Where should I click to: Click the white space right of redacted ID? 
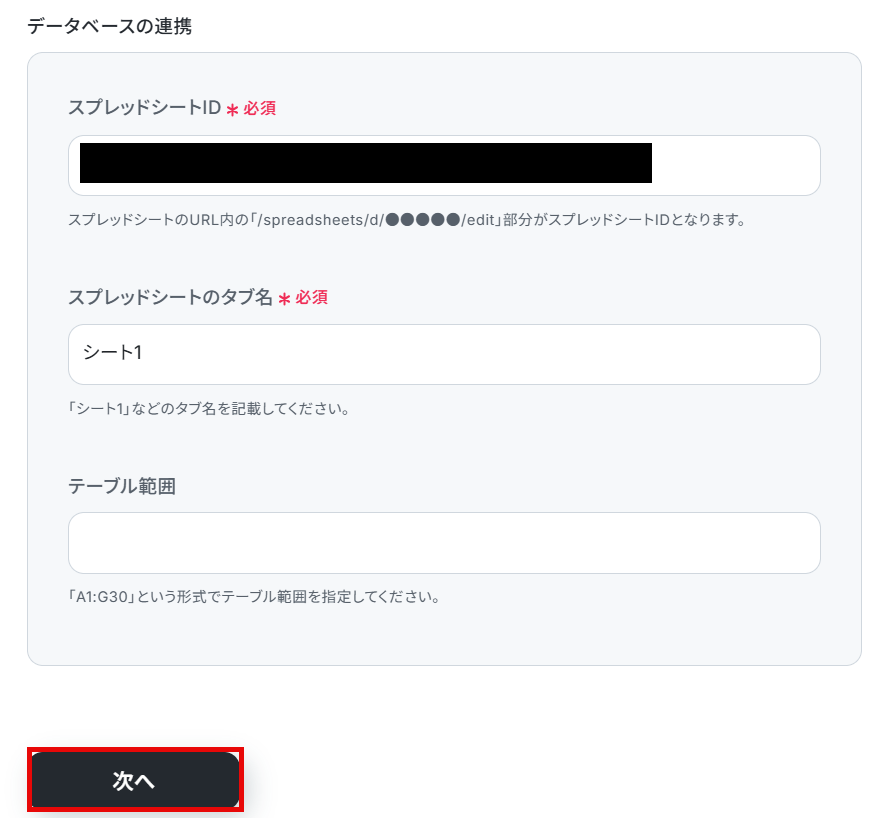pyautogui.click(x=733, y=165)
